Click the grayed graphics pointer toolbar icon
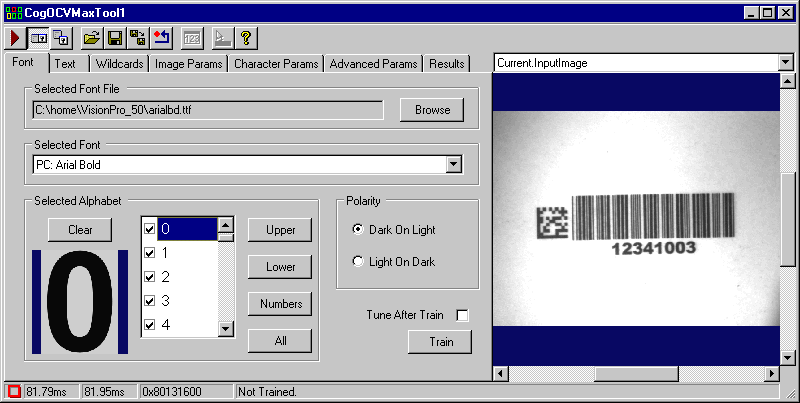The image size is (800, 403). 222,38
